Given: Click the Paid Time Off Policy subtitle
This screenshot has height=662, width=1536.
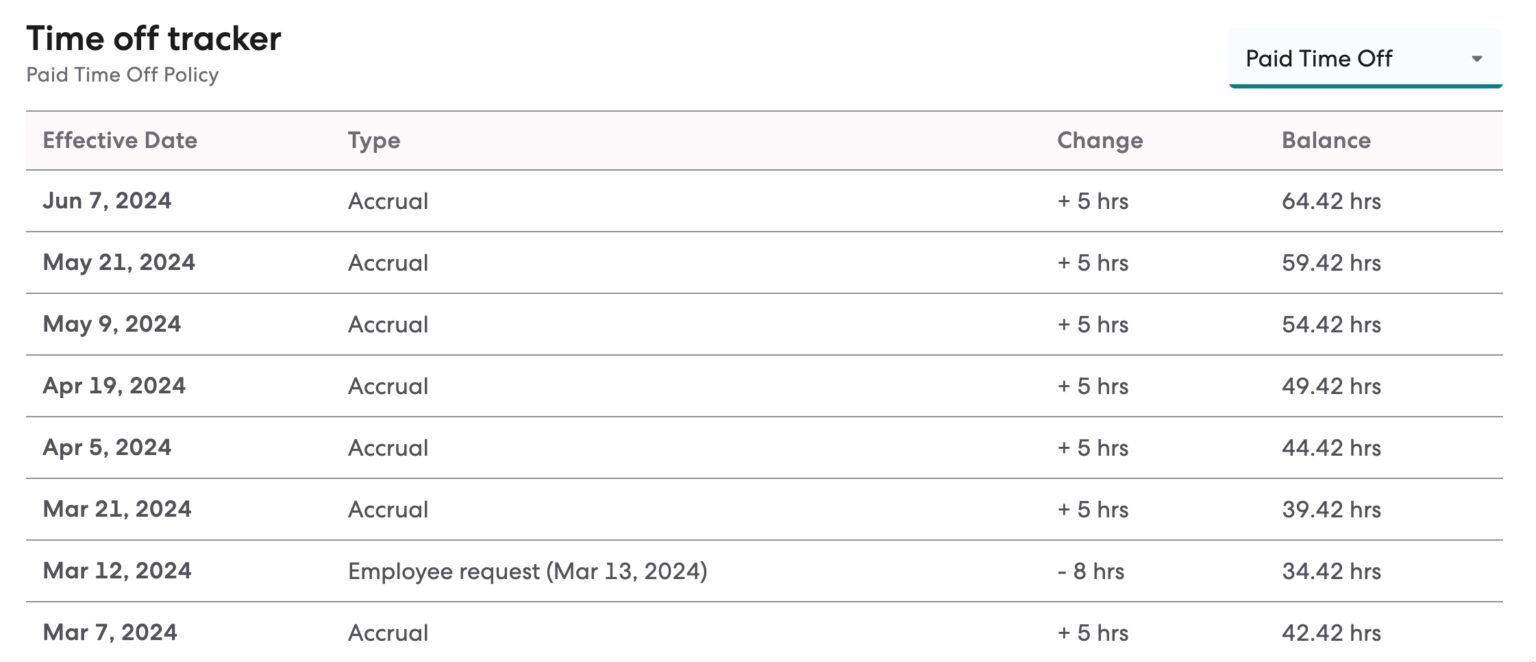Looking at the screenshot, I should [122, 75].
